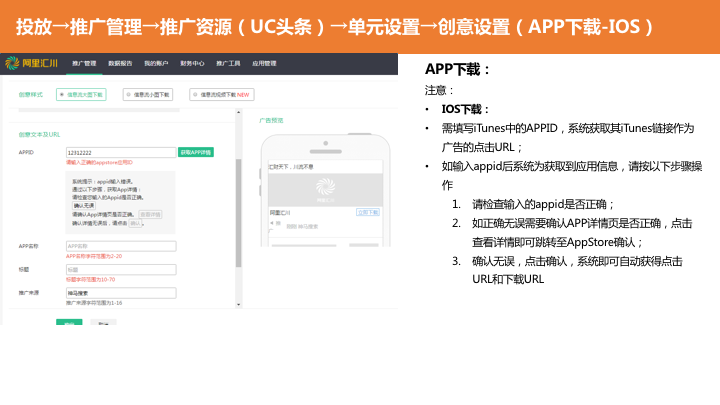Image resolution: width=720 pixels, height=405 pixels.
Task: Click the 阿里汇川 logo icon
Action: tap(12, 63)
